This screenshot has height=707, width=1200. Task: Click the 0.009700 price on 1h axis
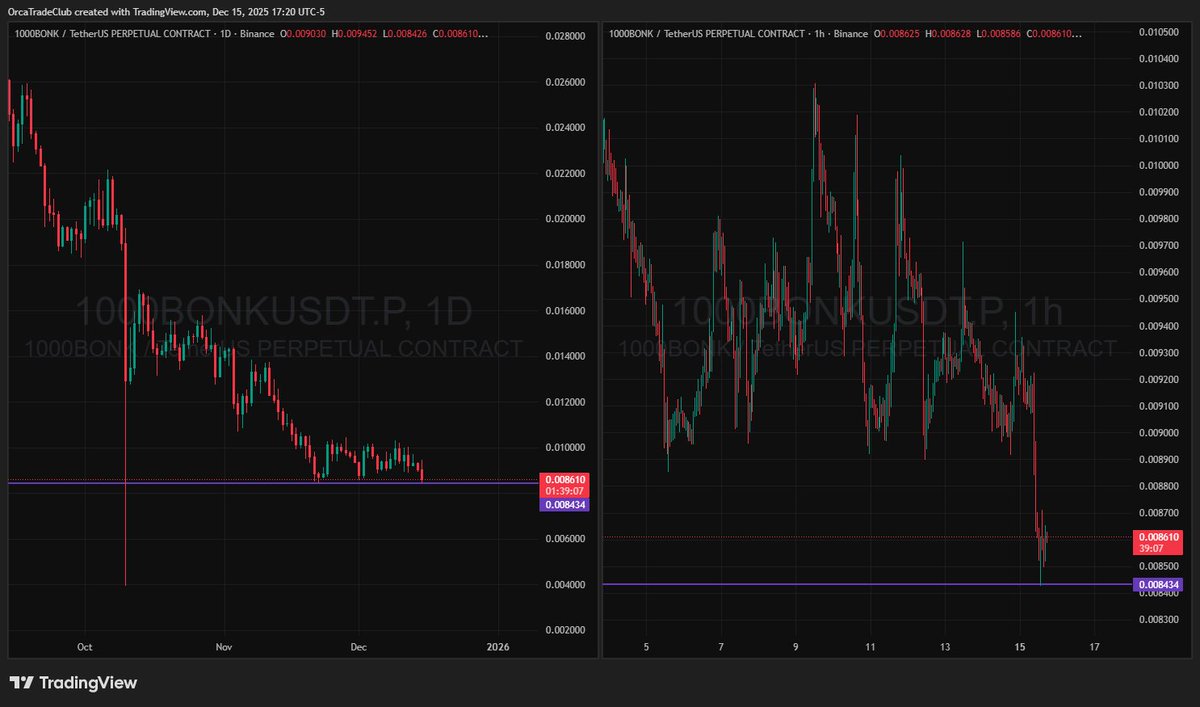1159,246
